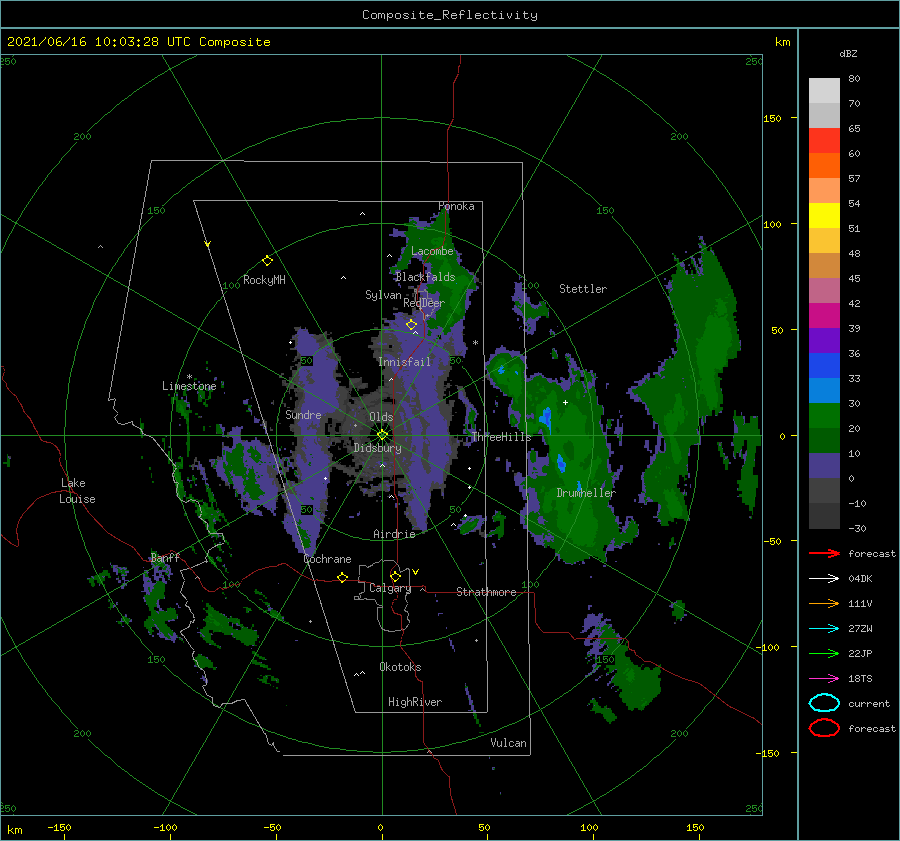
Task: Click the white plus marker east of ThreeHills
Action: pos(565,402)
